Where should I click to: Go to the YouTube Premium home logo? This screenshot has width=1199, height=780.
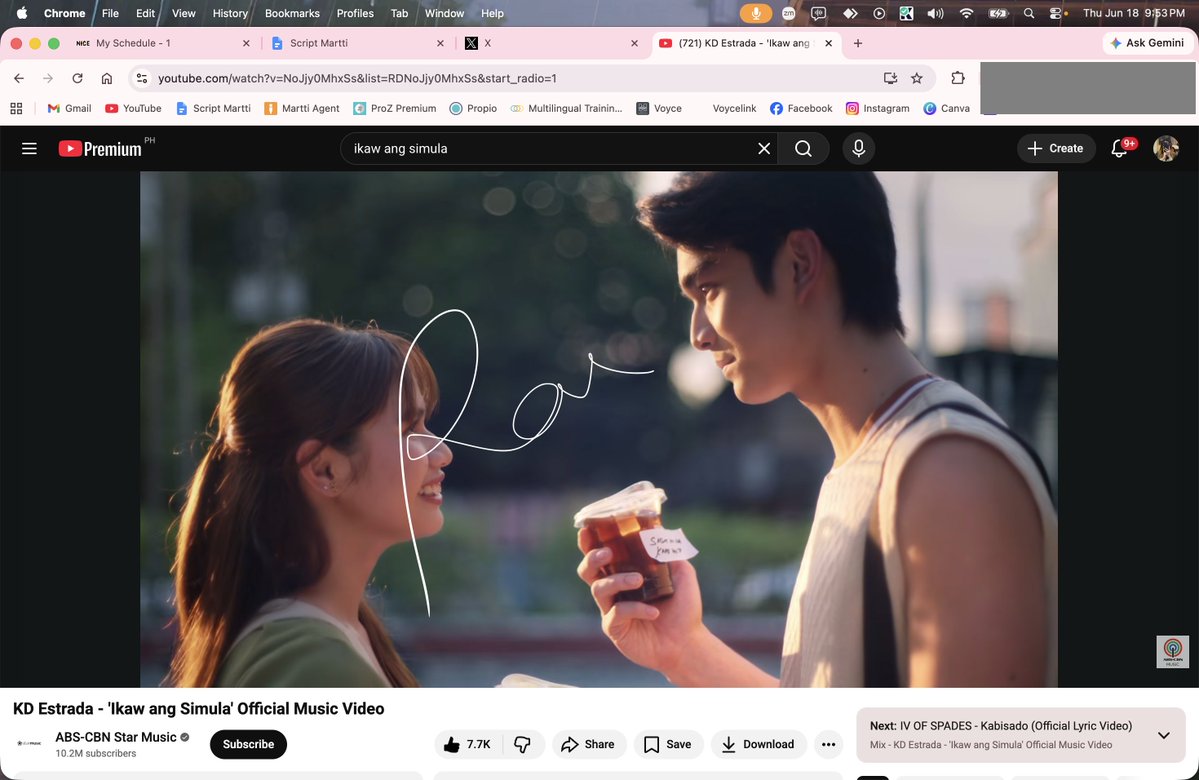pos(100,148)
